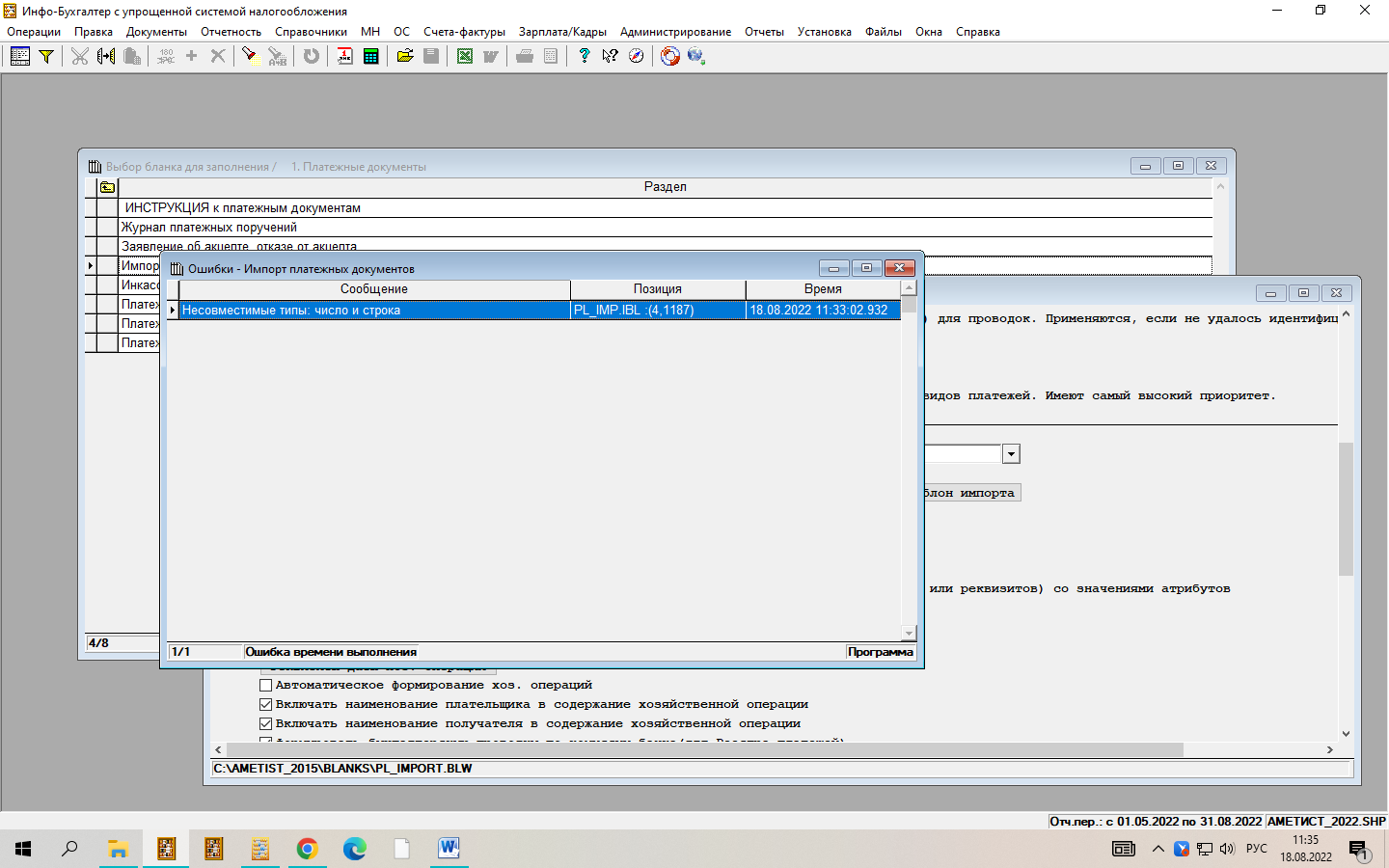Click the context help arrow-question icon
Image resolution: width=1389 pixels, height=868 pixels.
click(610, 56)
